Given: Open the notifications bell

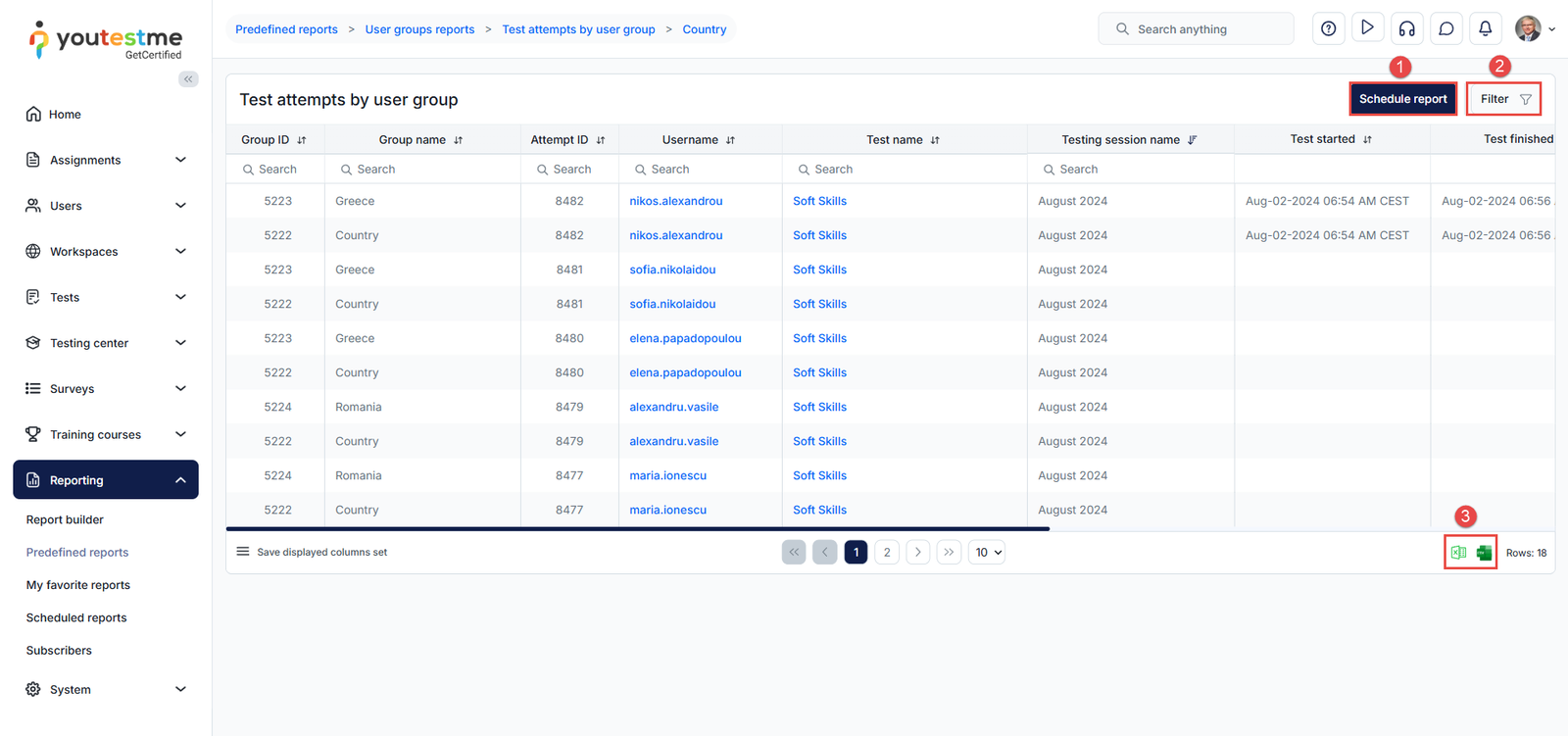Looking at the screenshot, I should [1485, 29].
